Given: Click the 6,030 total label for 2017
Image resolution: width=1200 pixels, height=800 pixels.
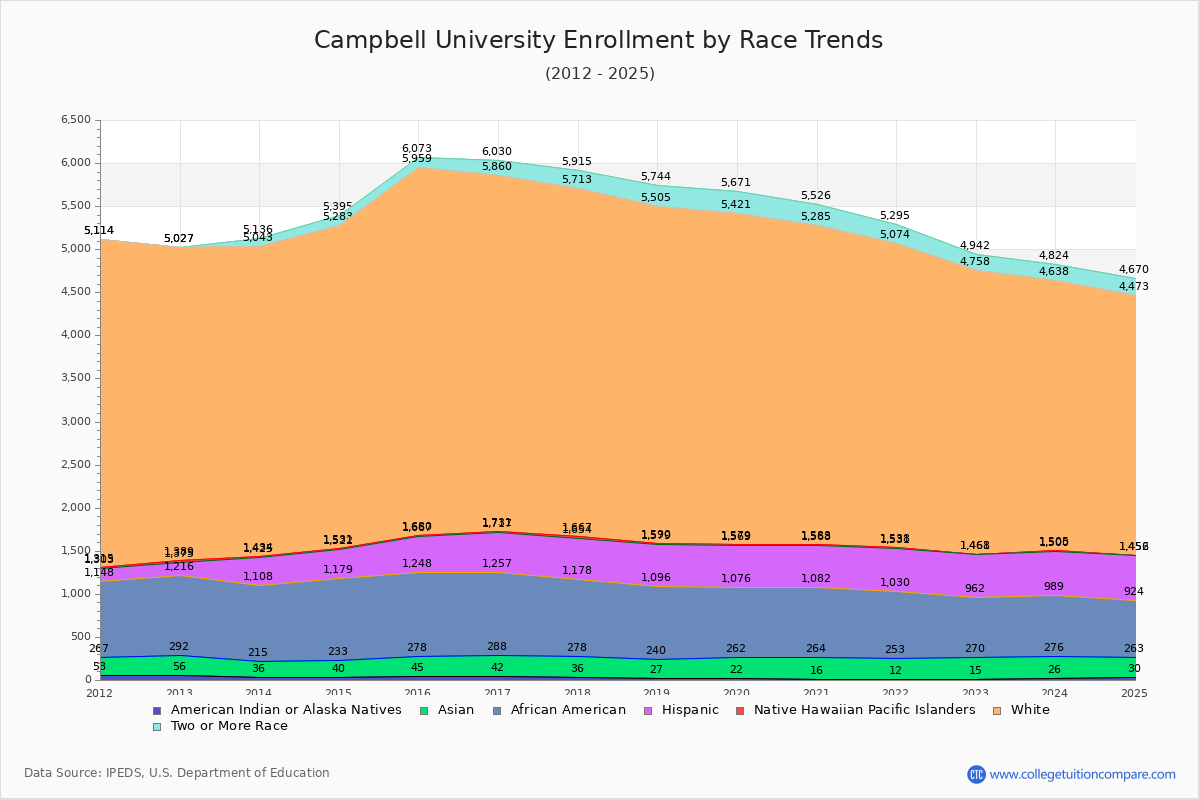Looking at the screenshot, I should 497,152.
